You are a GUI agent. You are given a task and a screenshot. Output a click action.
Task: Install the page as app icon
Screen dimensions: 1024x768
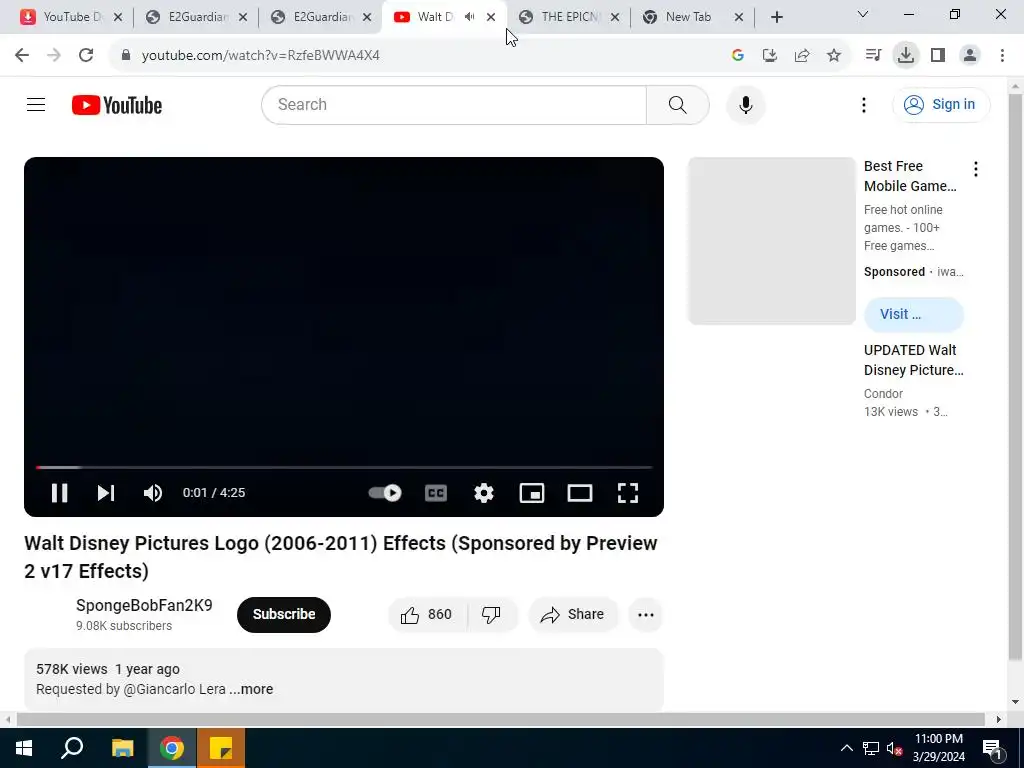tap(770, 56)
